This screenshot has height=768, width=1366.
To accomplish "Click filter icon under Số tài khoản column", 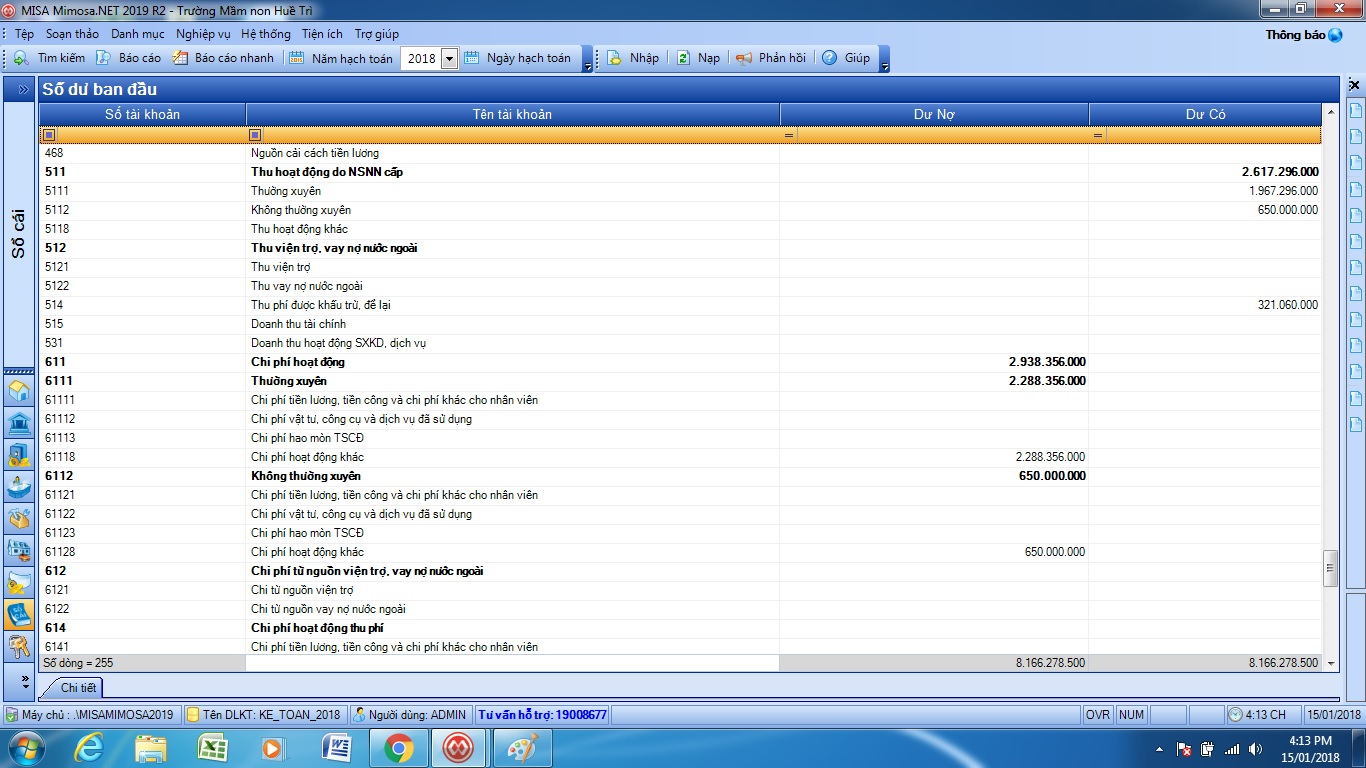I will (49, 134).
